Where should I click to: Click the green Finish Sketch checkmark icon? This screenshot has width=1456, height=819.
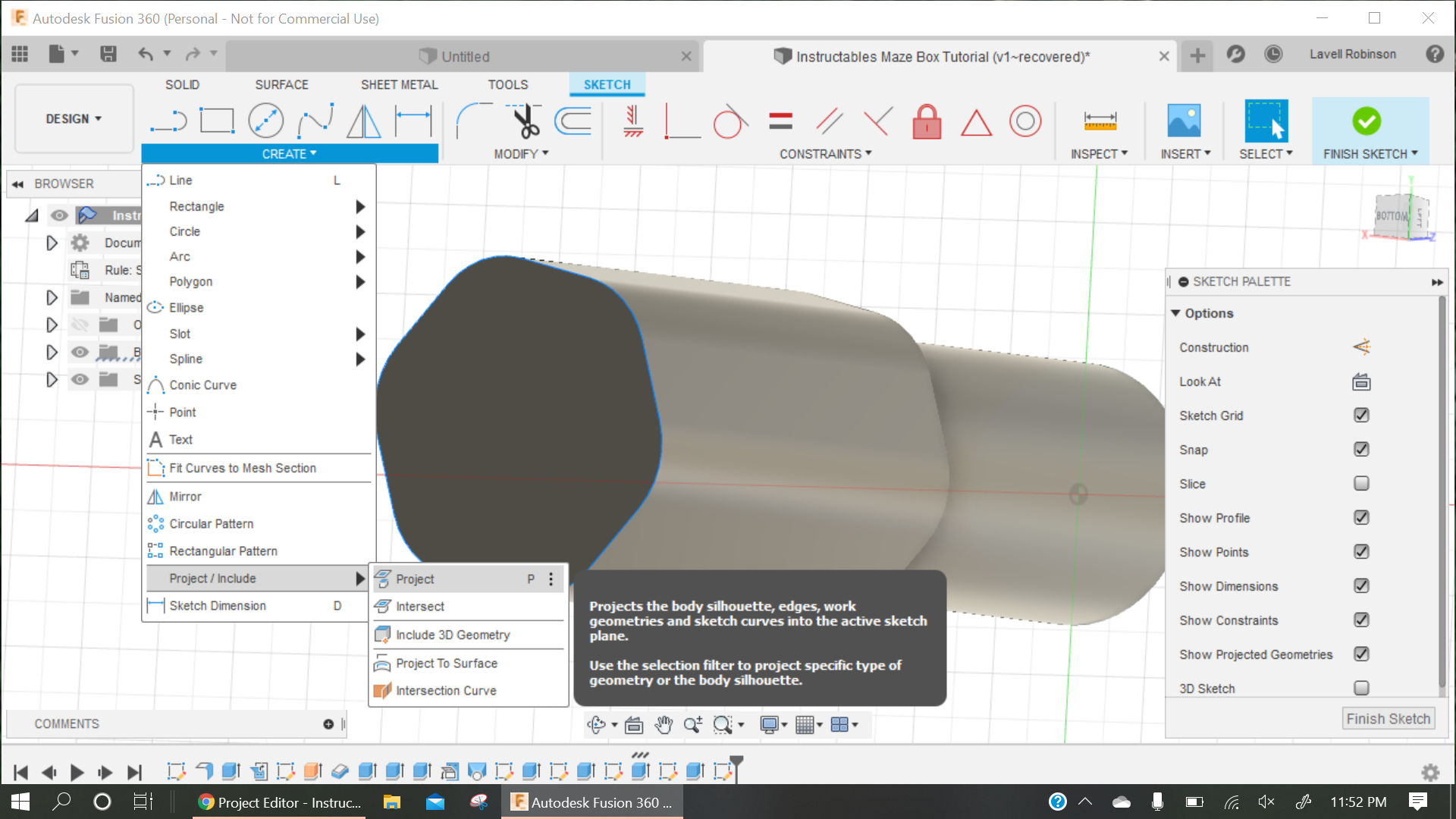(x=1367, y=121)
